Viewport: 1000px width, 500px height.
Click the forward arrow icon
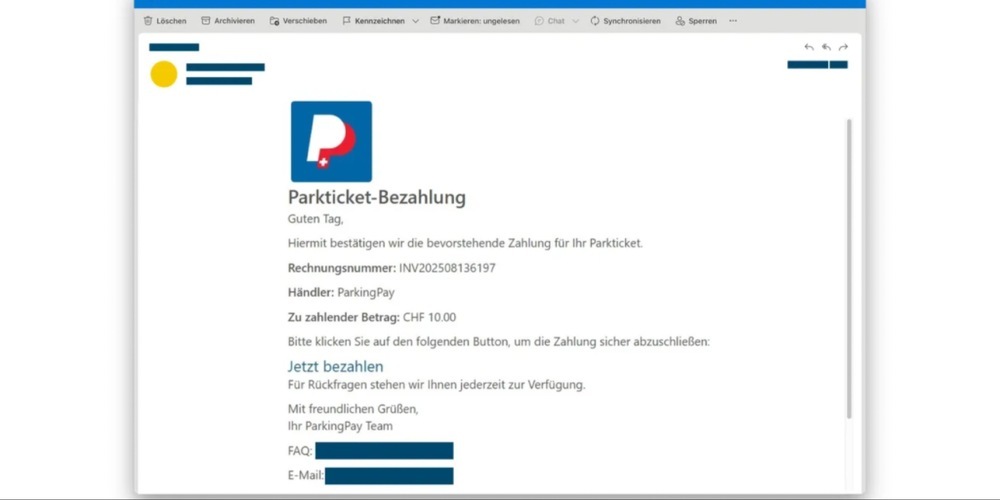pyautogui.click(x=843, y=47)
